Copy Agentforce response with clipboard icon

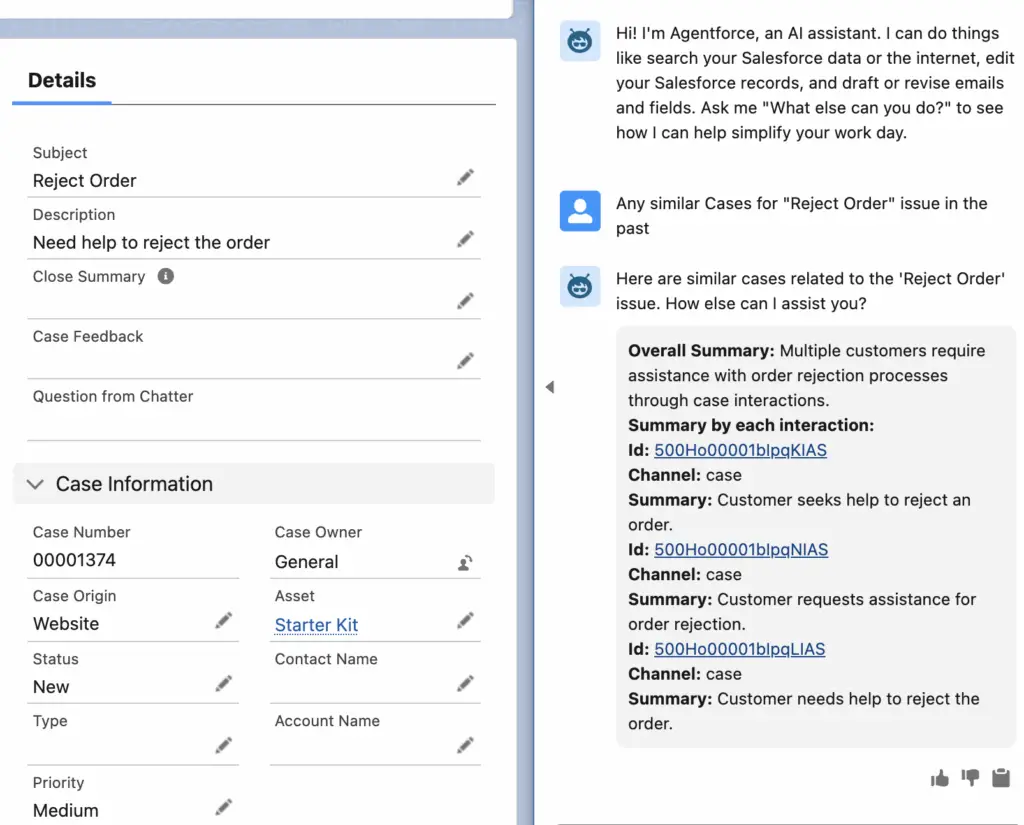[1000, 778]
